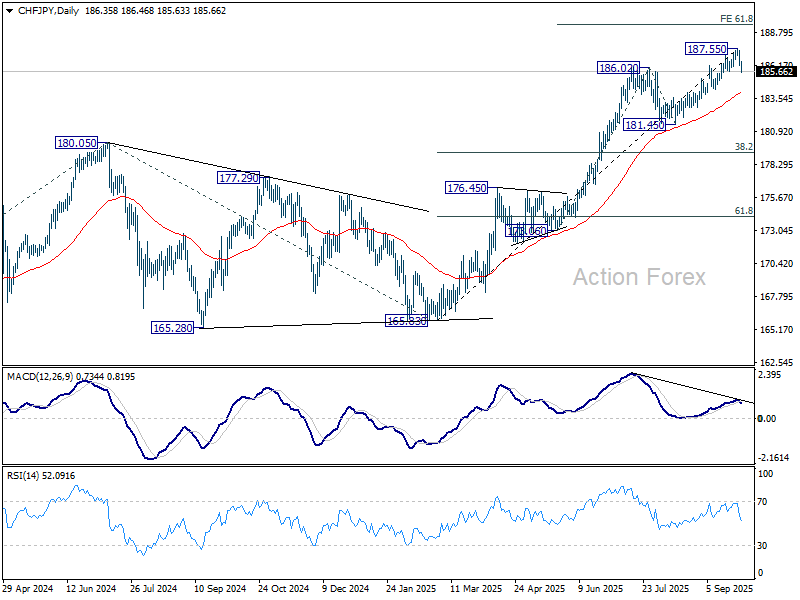Click the RSI scale value 30
Screen dimensions: 800x600
763,546
